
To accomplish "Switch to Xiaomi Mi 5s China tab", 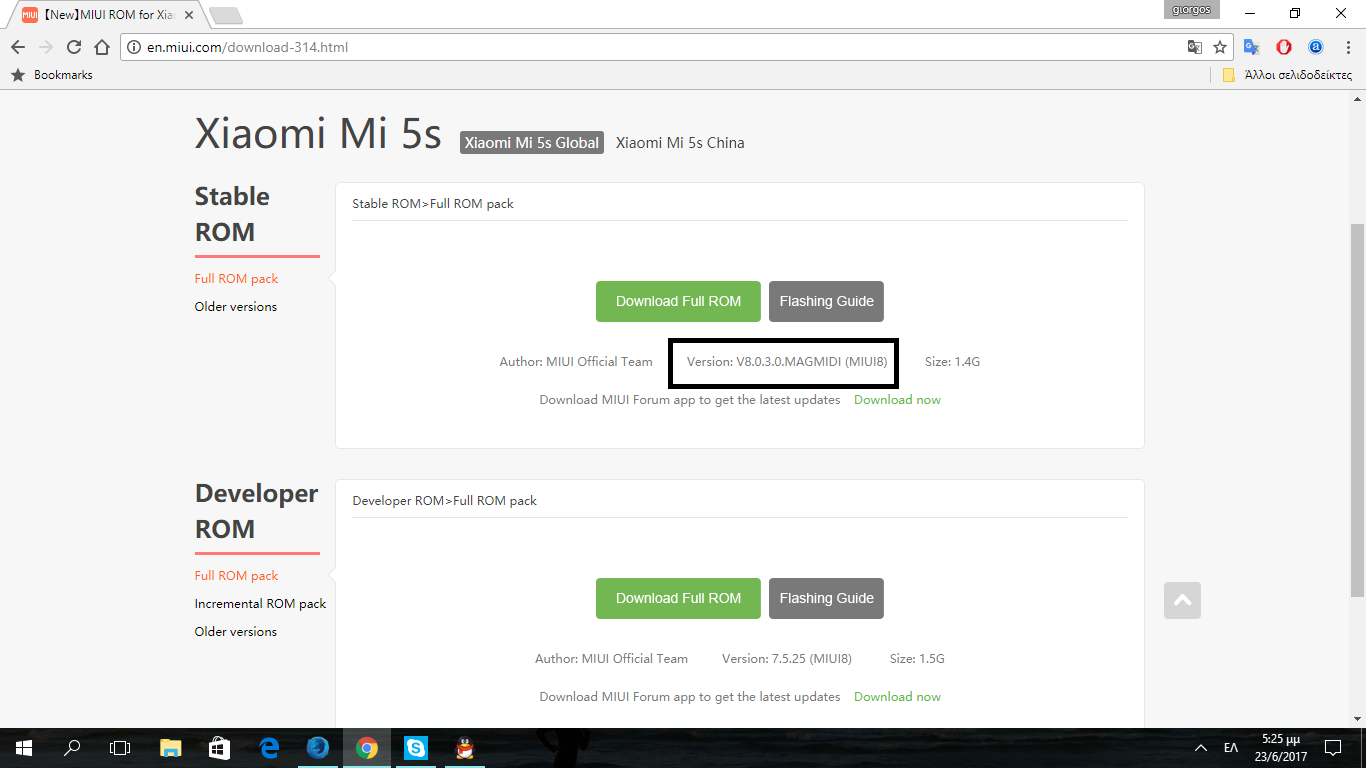I will click(x=680, y=143).
